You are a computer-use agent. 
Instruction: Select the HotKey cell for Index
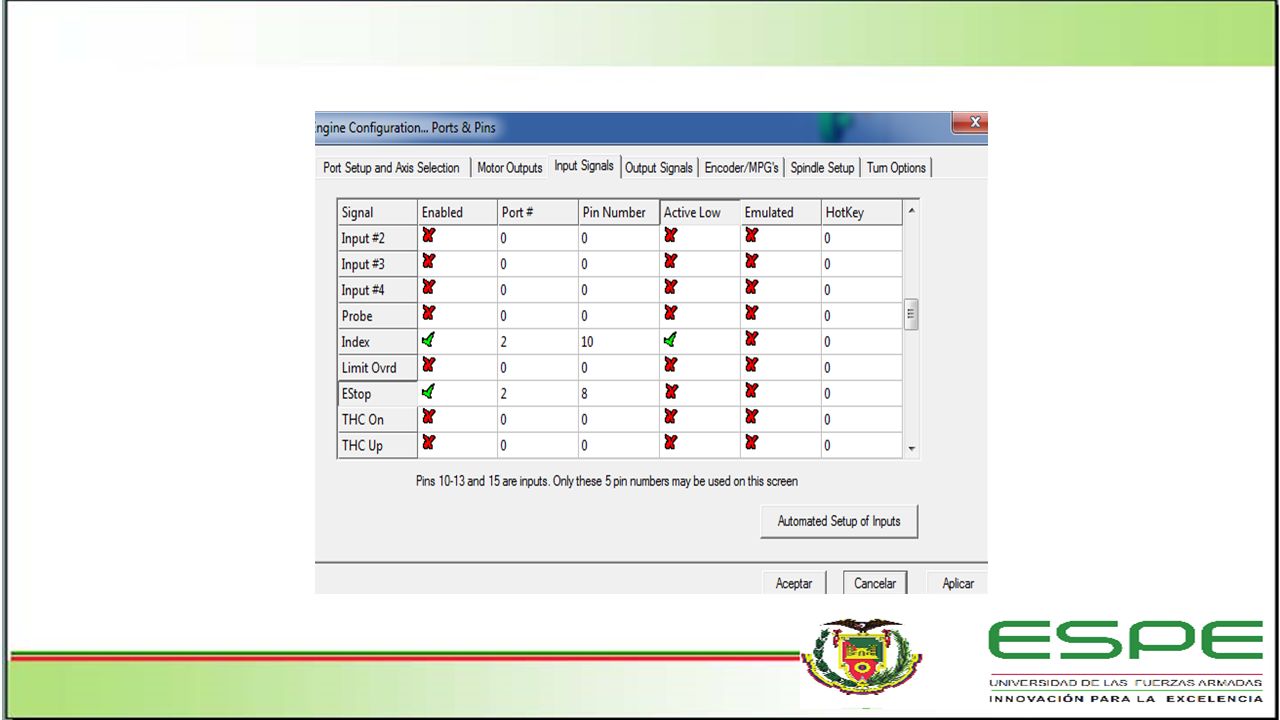coord(862,341)
